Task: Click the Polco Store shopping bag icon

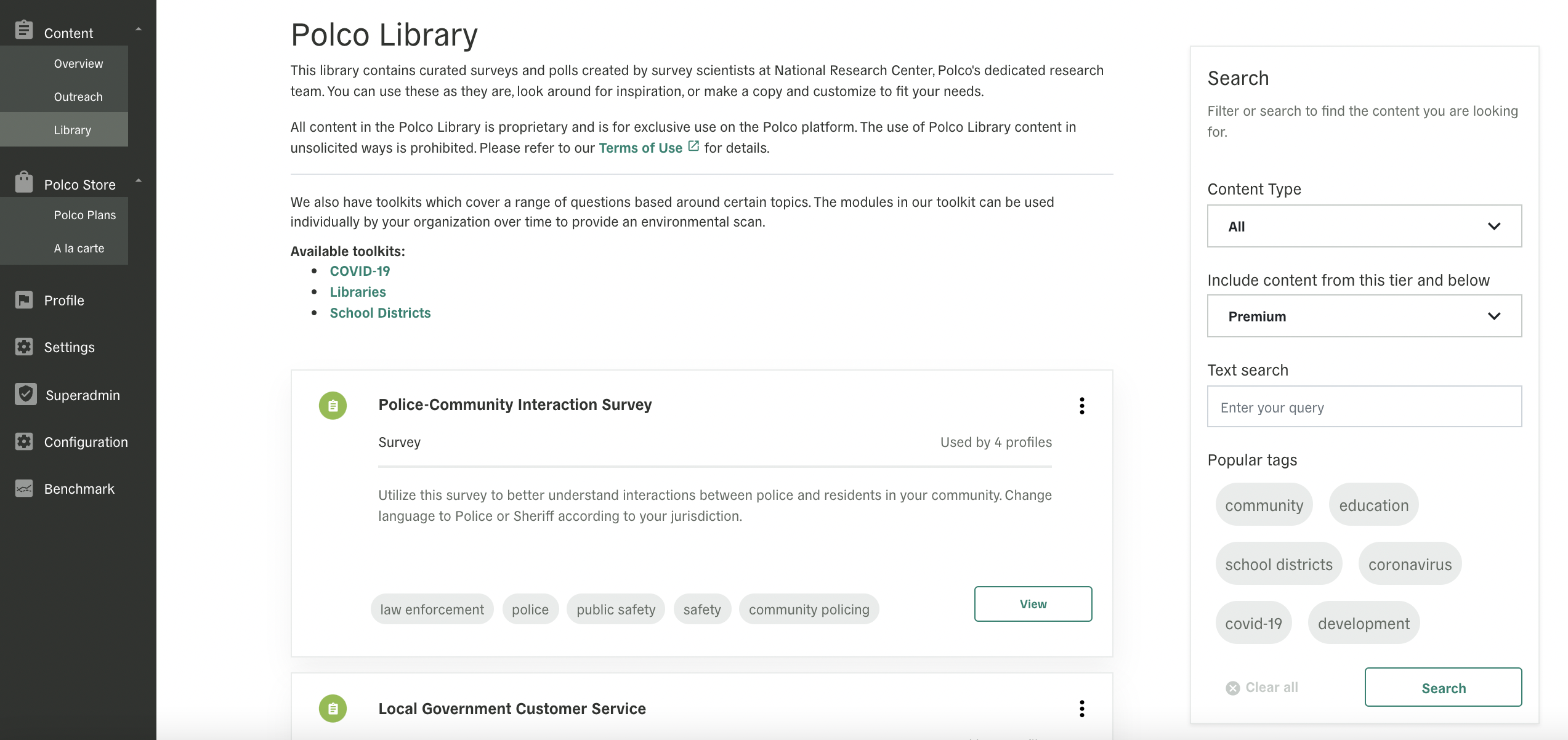Action: click(24, 182)
